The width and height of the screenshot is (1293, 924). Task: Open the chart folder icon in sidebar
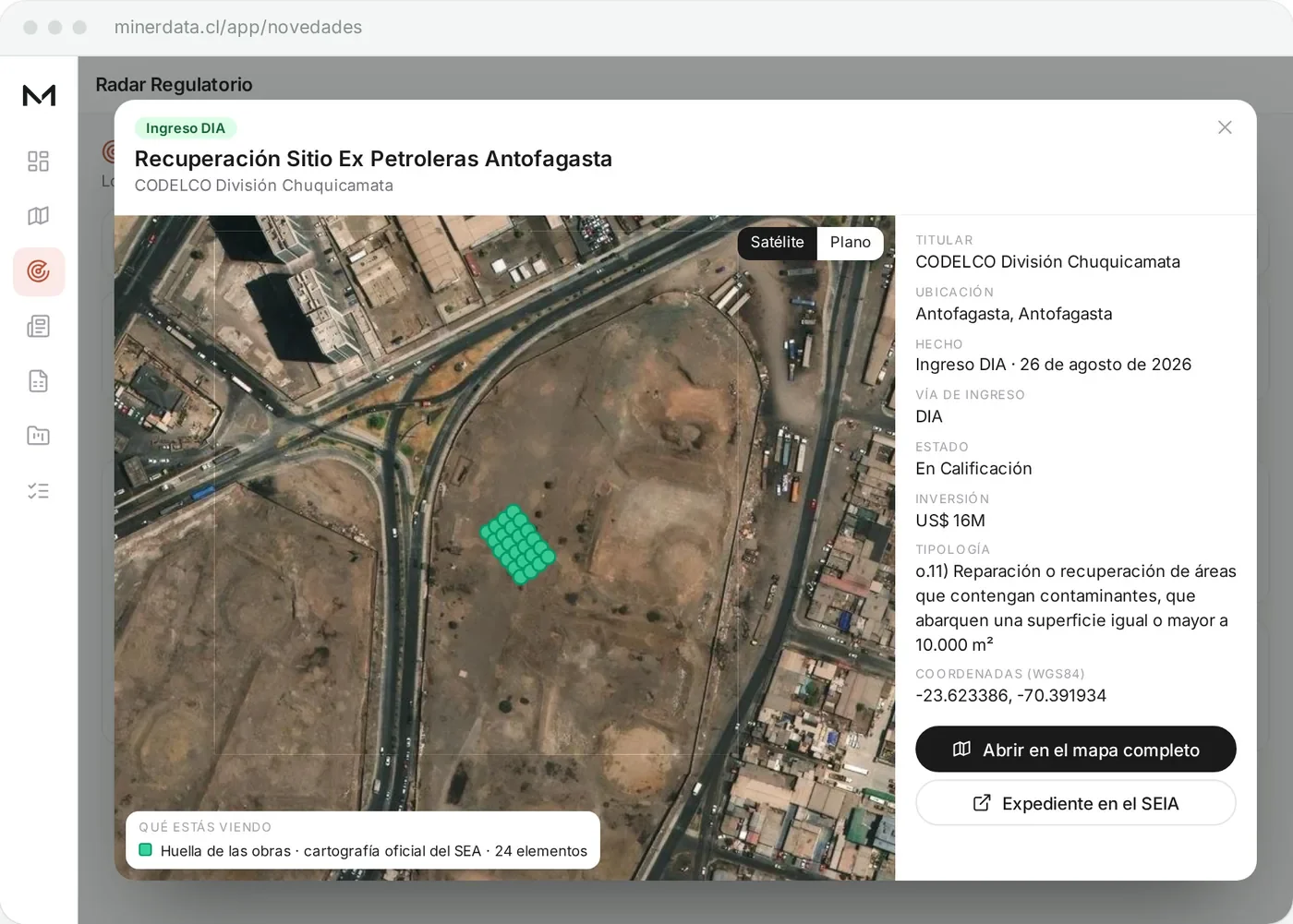tap(39, 436)
